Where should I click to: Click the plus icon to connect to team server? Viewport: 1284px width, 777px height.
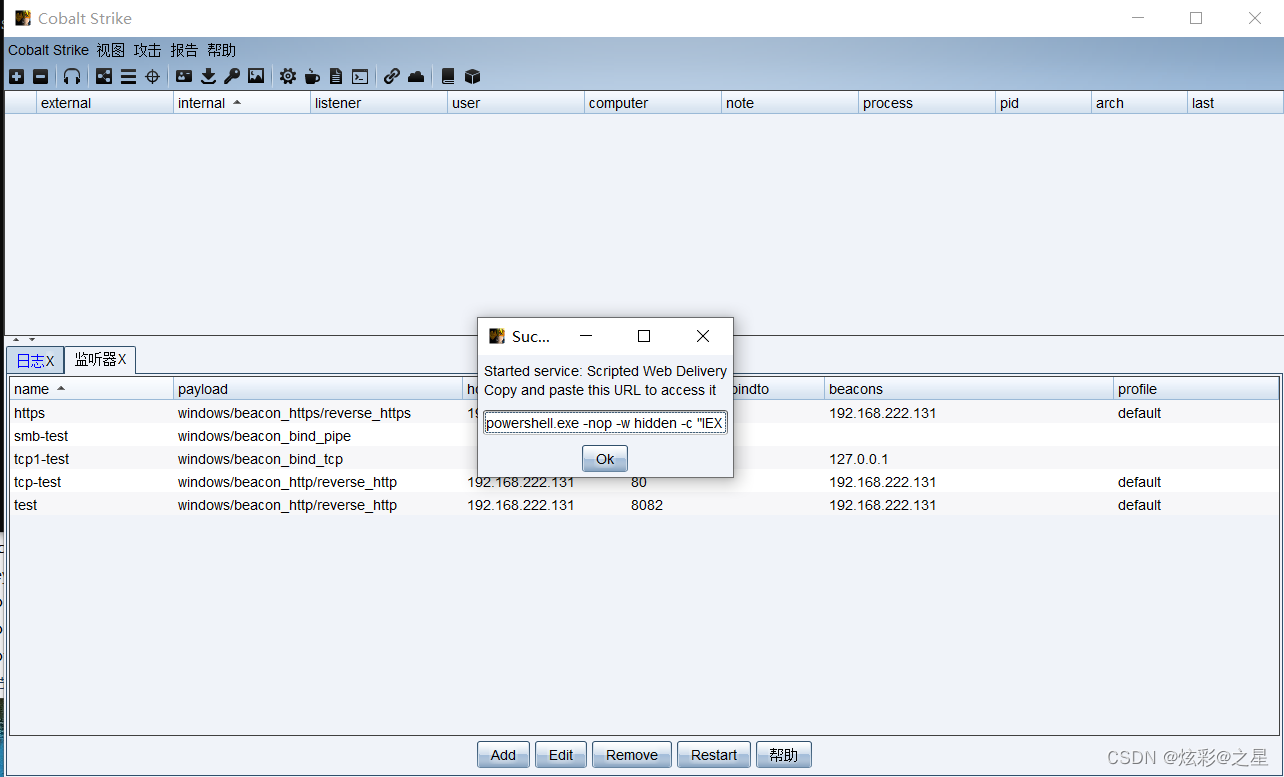(16, 76)
